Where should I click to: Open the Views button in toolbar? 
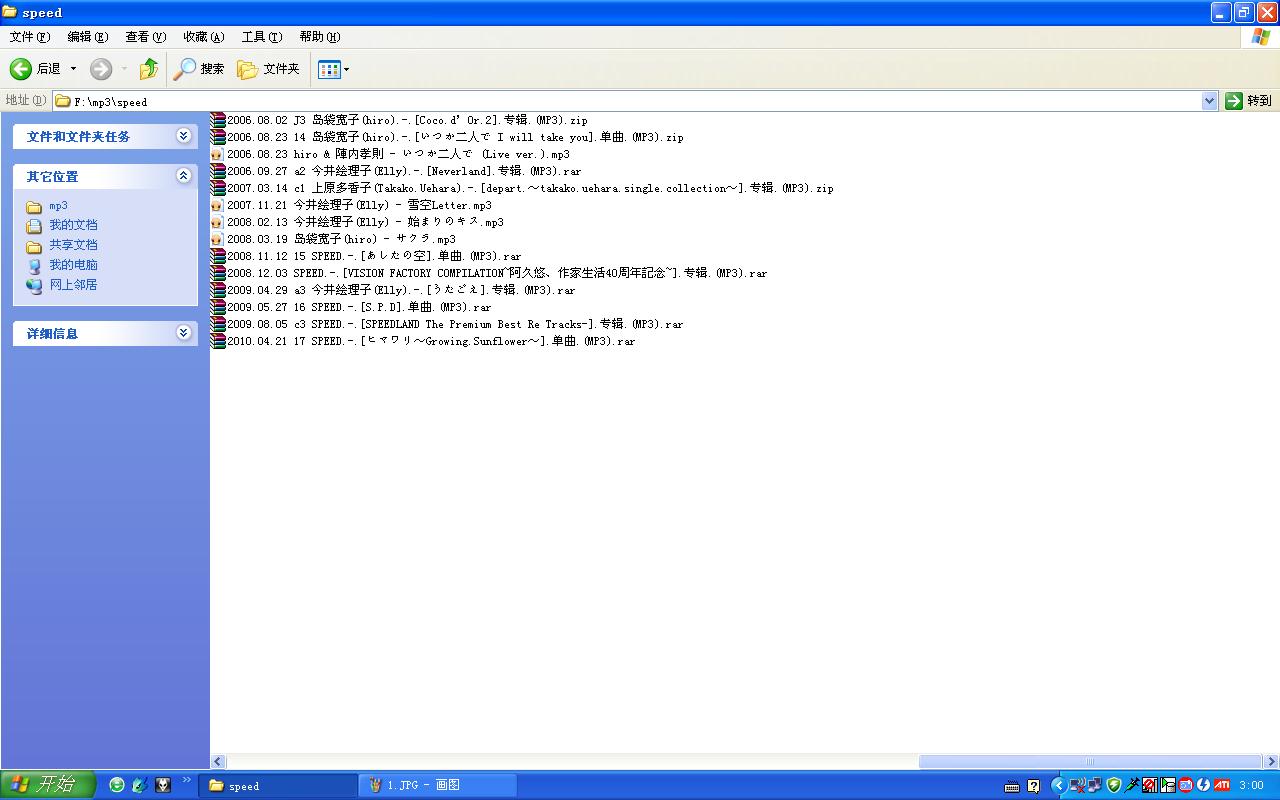point(329,69)
